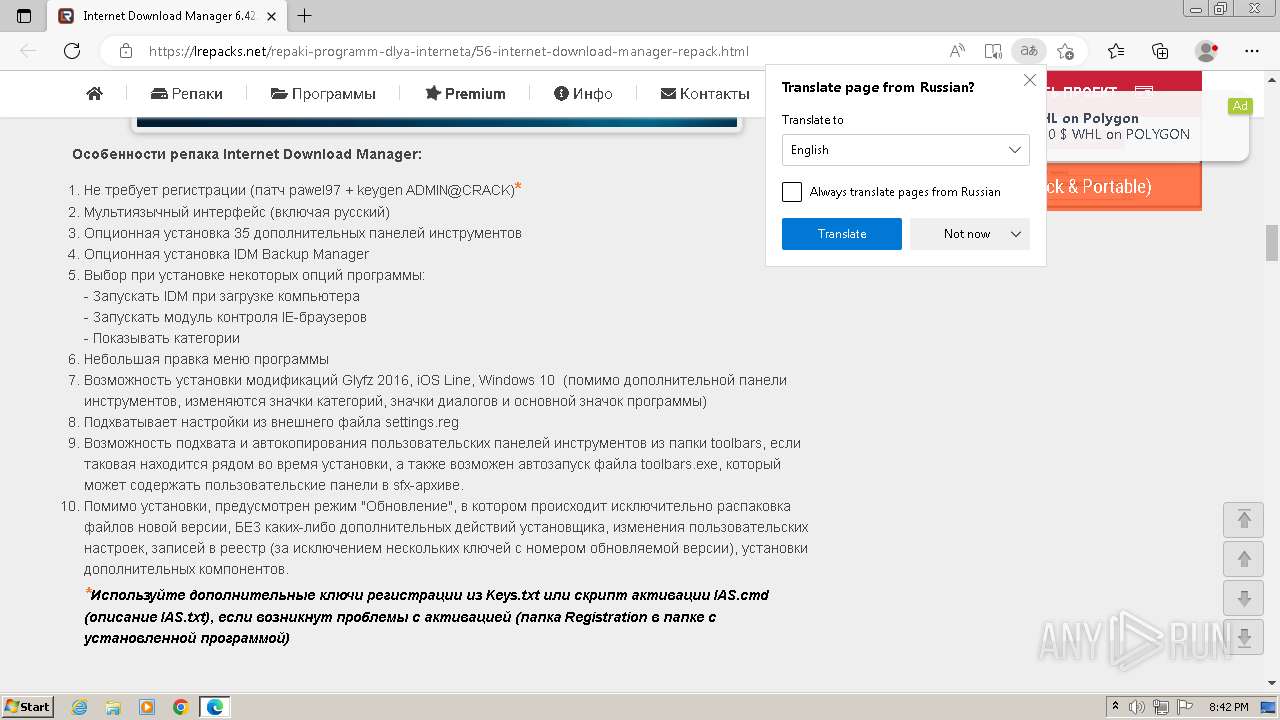Open the Collections icon in toolbar

(1160, 51)
